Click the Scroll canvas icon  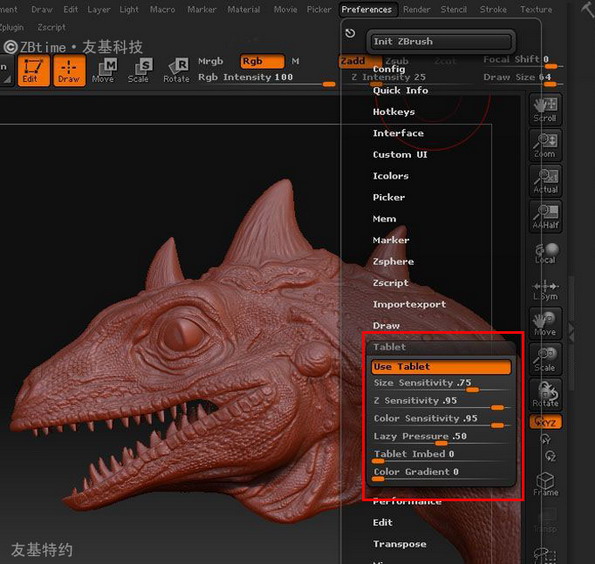(x=545, y=109)
